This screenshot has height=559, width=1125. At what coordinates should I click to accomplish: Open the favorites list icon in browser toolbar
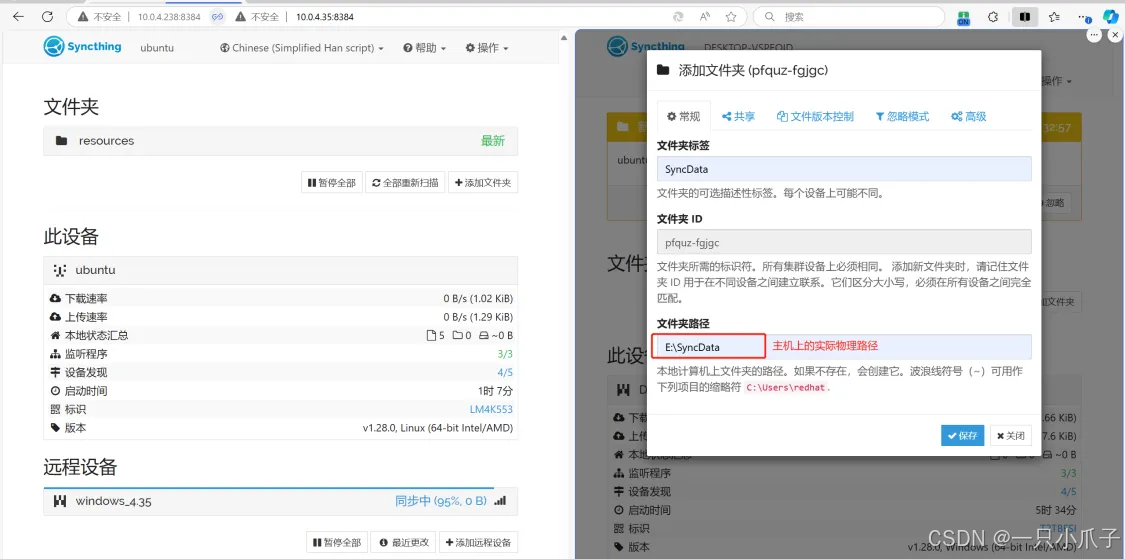pos(1054,17)
